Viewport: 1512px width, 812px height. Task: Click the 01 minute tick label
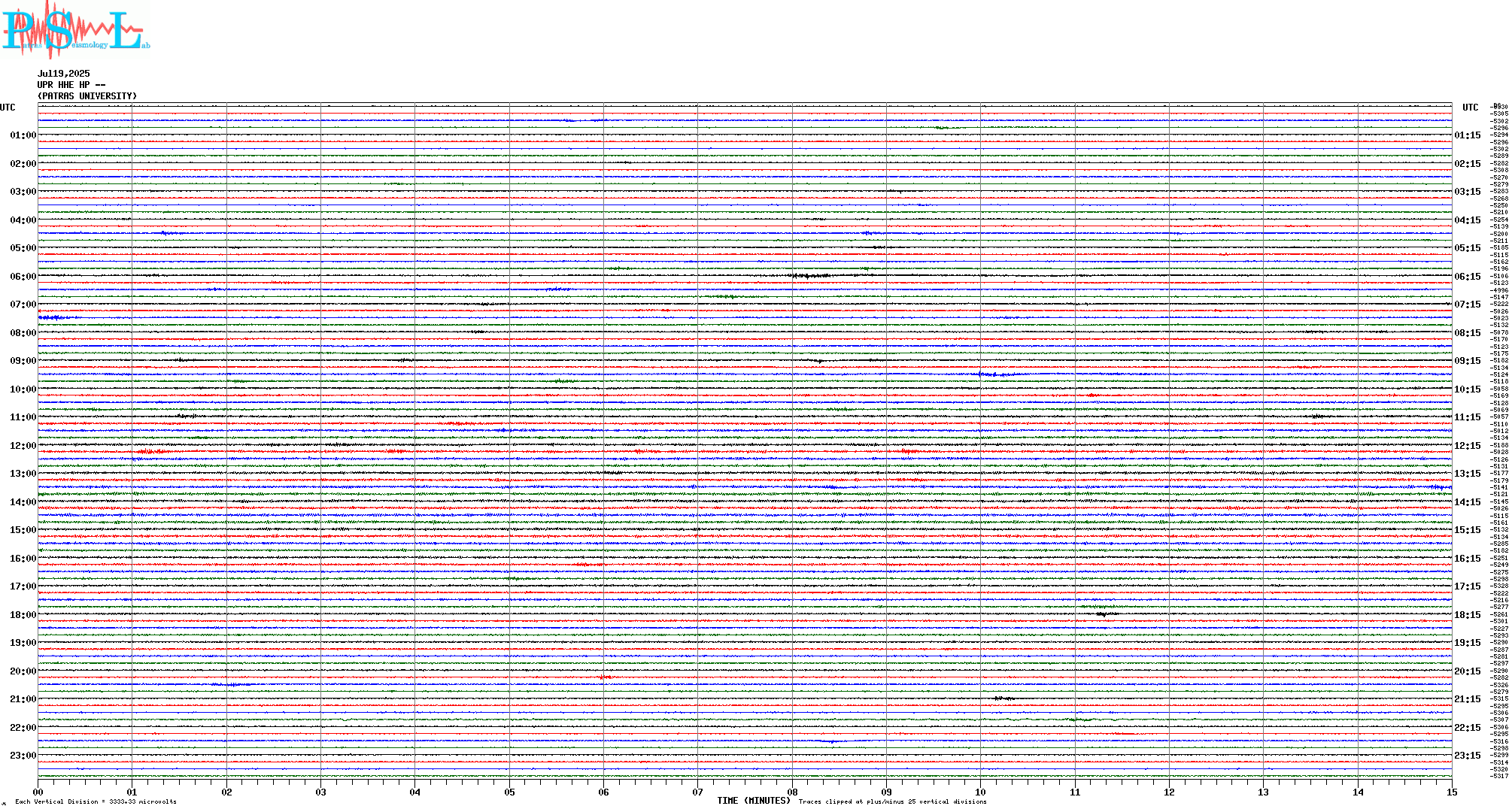point(132,792)
